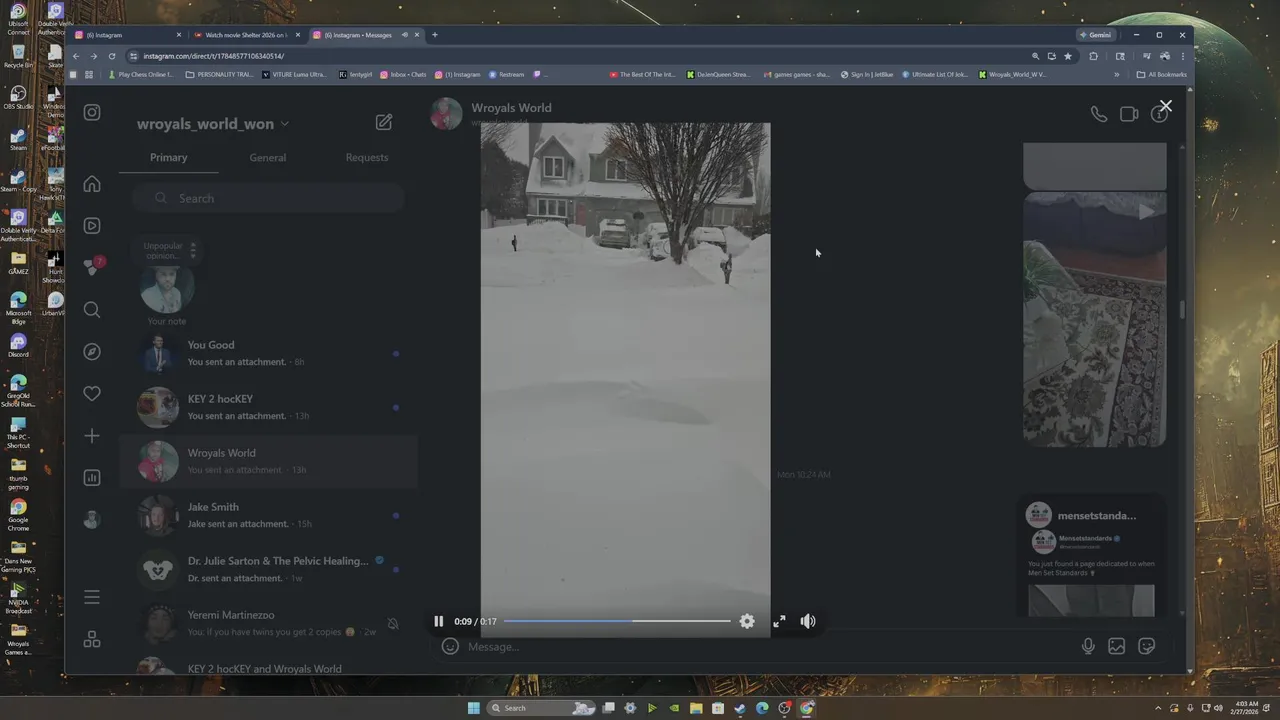
Task: Reload the page in Chrome
Action: point(112,56)
